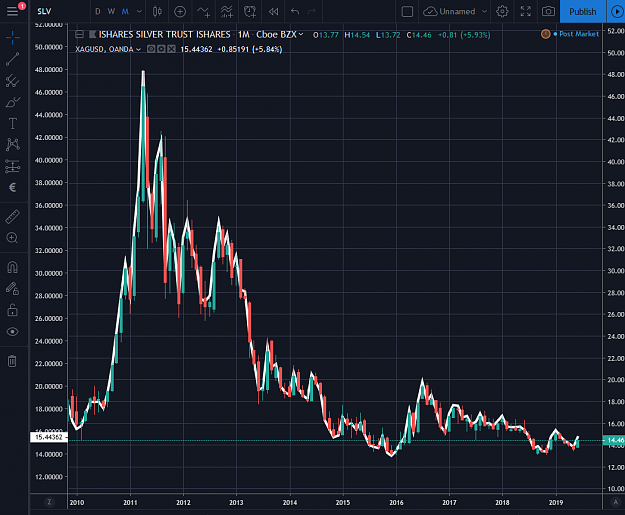Viewport: 625px width, 515px height.
Task: Click the play icon next to Publish
Action: pos(616,12)
